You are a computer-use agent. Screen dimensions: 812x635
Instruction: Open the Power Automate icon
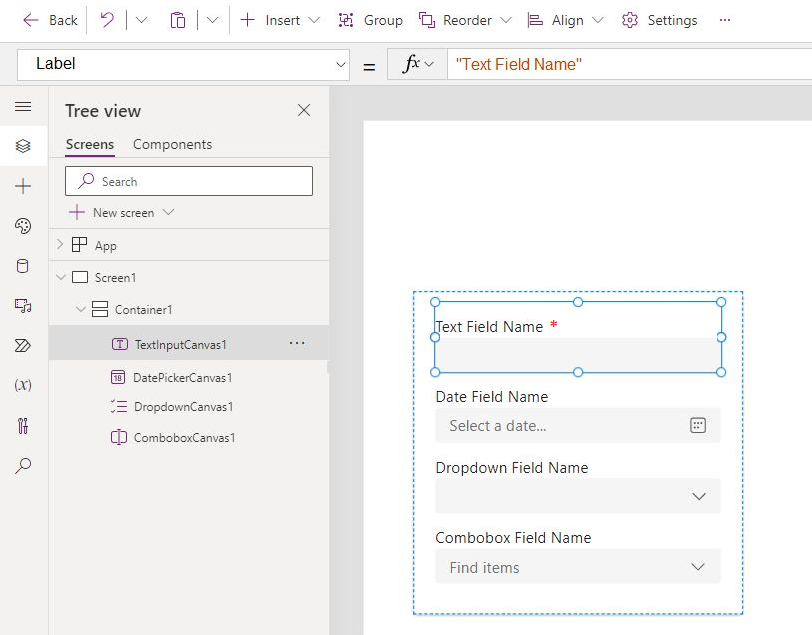[x=23, y=345]
